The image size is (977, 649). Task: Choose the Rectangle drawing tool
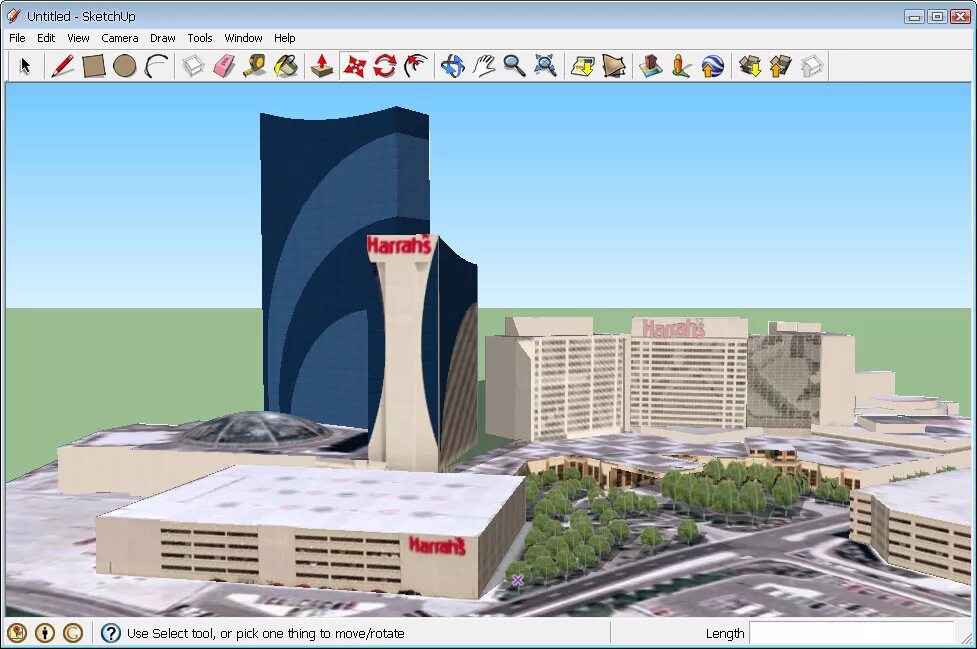click(x=92, y=66)
